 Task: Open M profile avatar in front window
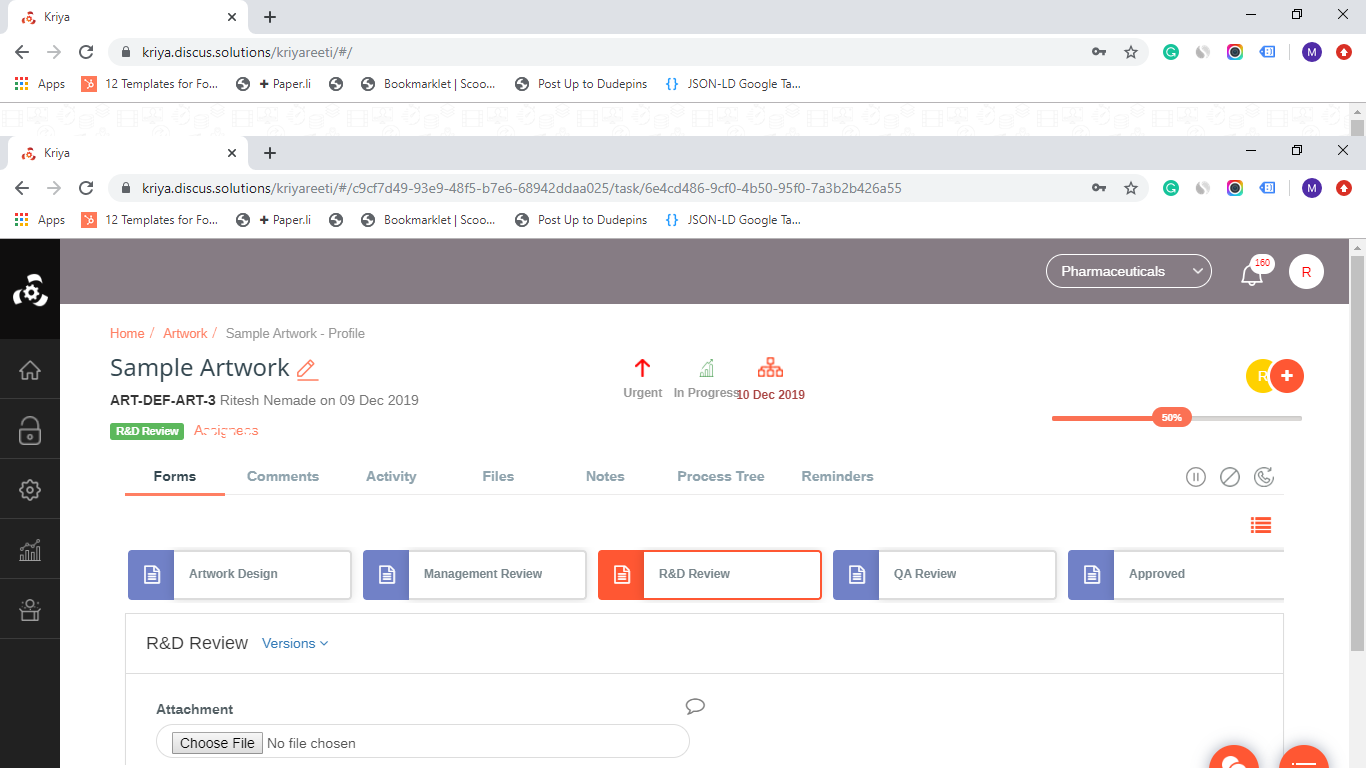point(1312,188)
